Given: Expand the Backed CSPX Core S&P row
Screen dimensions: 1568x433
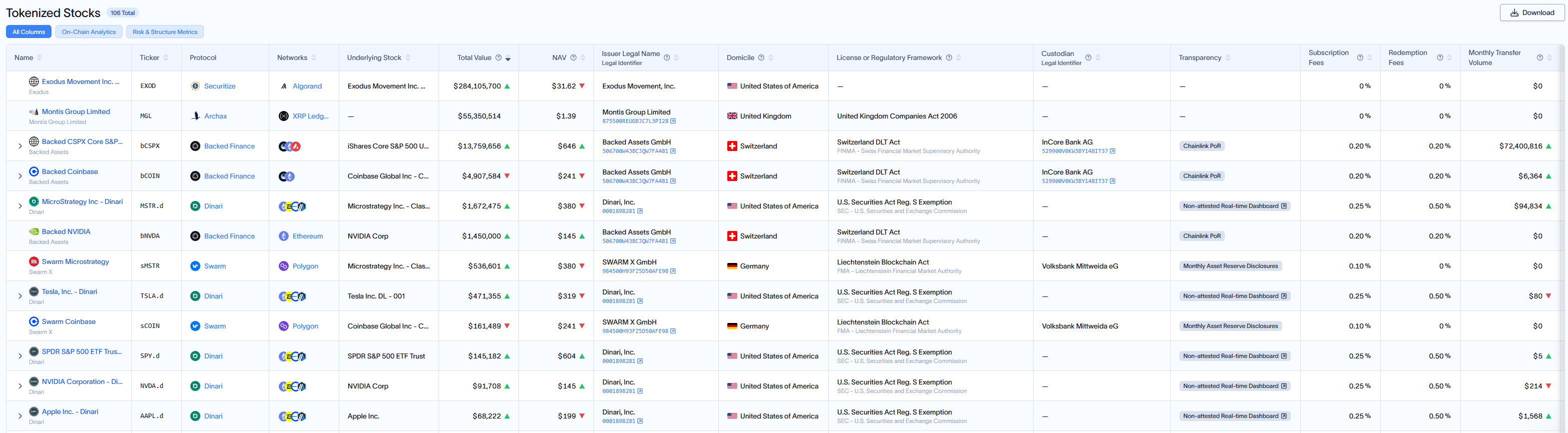Looking at the screenshot, I should (20, 146).
